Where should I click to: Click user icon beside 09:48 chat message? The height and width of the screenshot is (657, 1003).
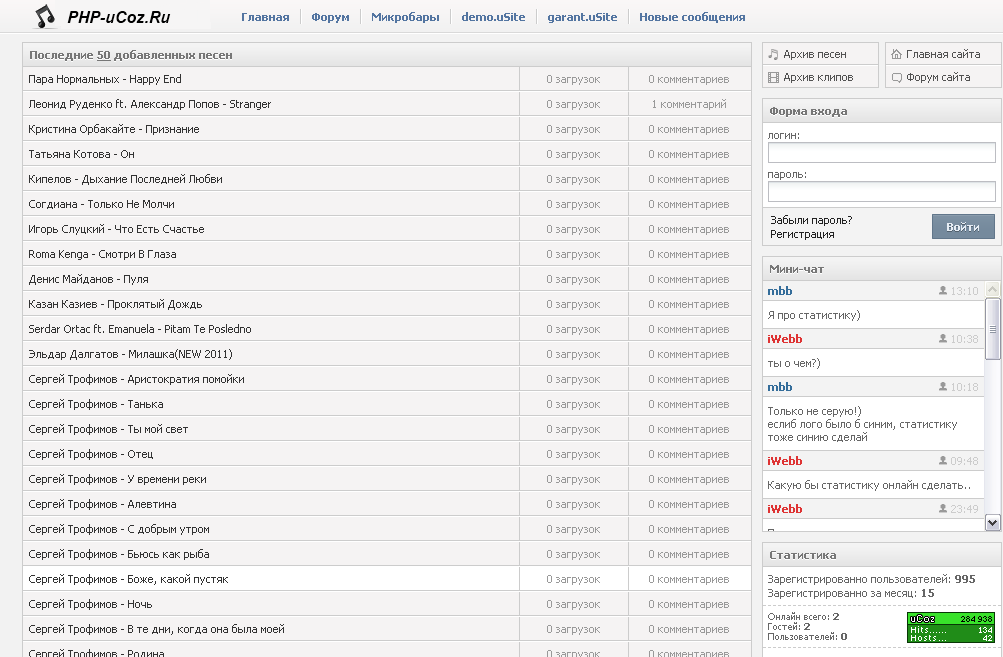click(942, 461)
